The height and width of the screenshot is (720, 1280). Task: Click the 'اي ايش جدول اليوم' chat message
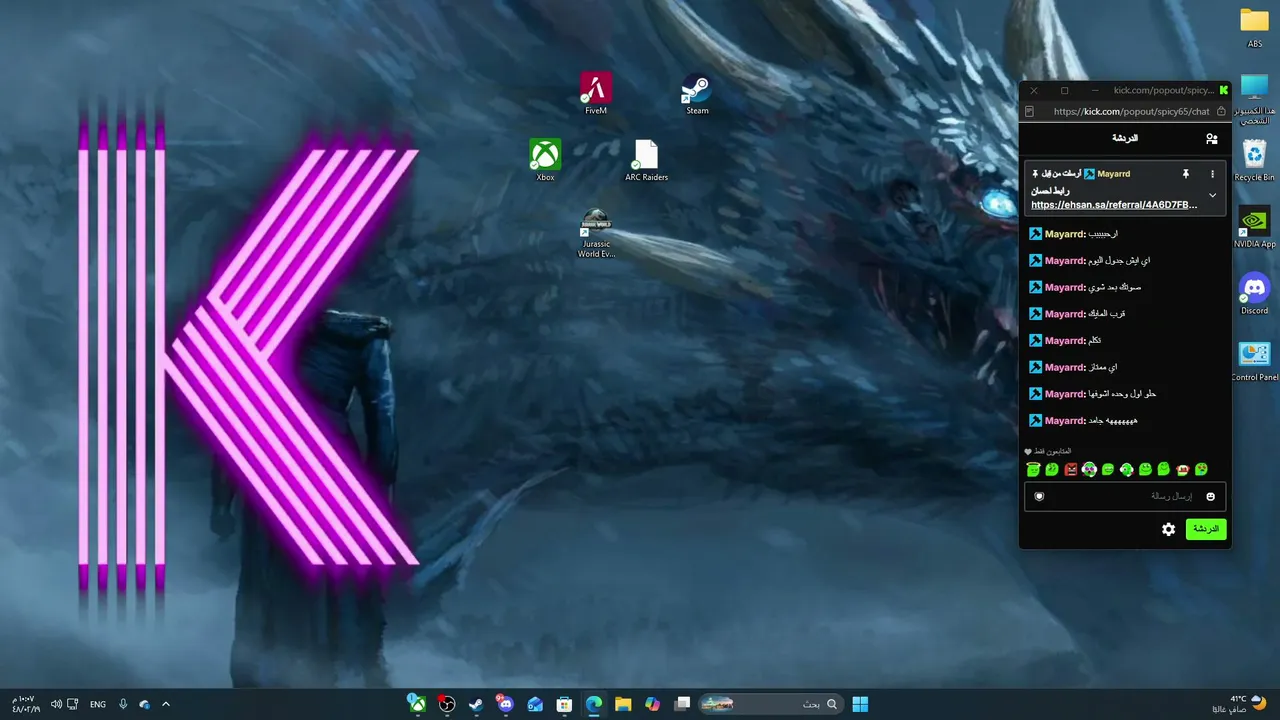[1120, 261]
